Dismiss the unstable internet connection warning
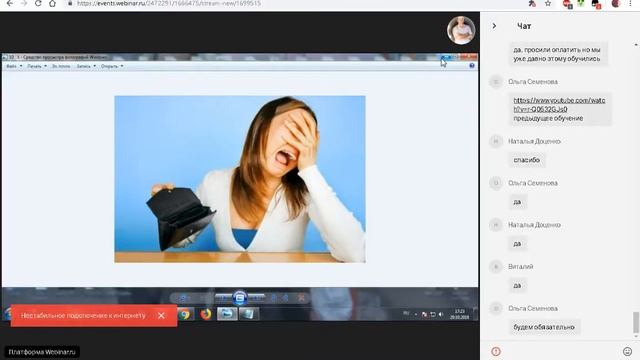This screenshot has width=640, height=360. click(161, 316)
